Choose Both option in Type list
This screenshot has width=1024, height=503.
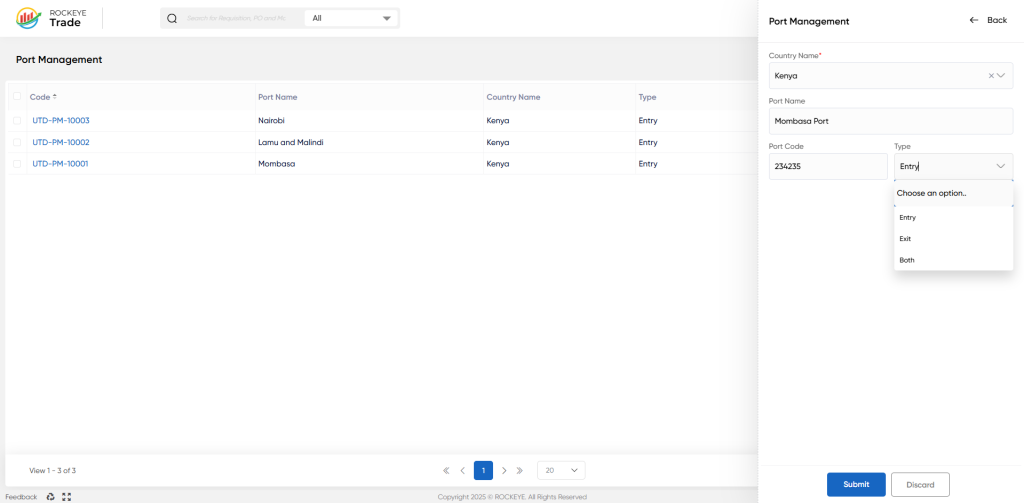[953, 260]
